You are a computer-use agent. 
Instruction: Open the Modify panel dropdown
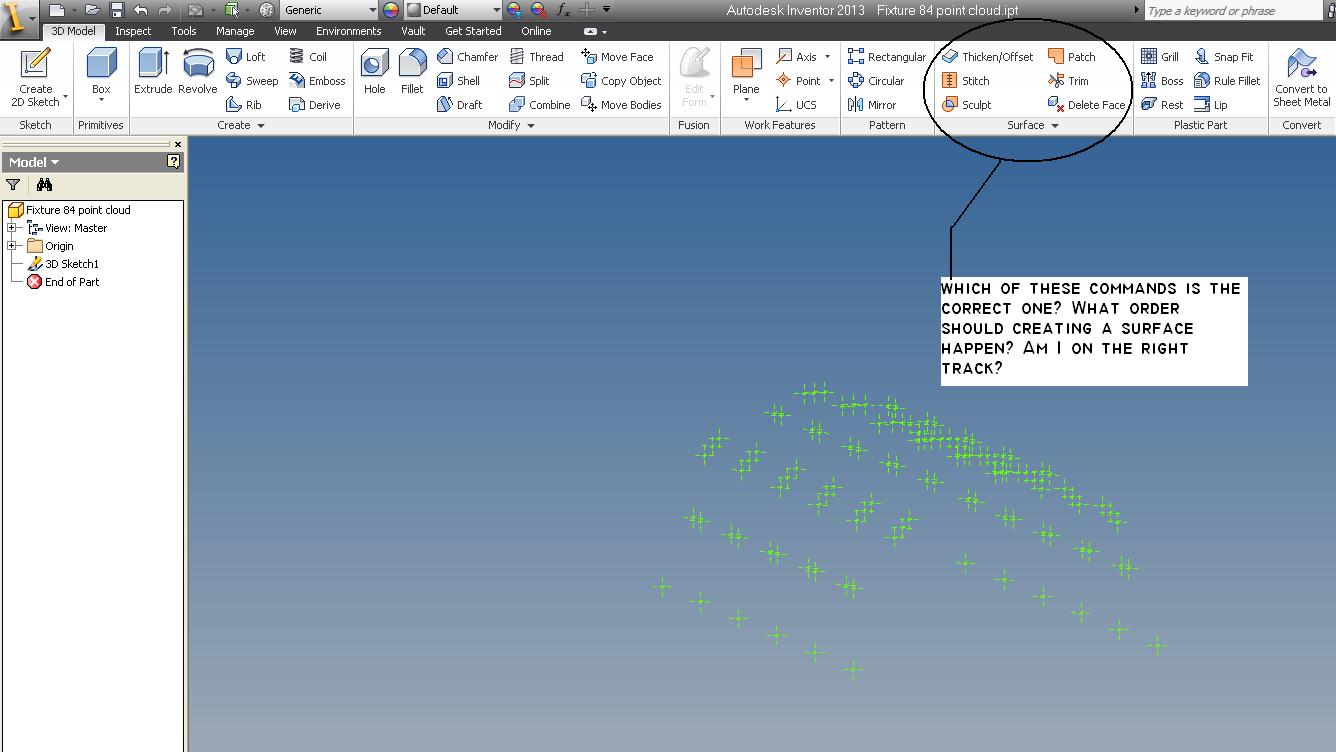click(x=531, y=126)
